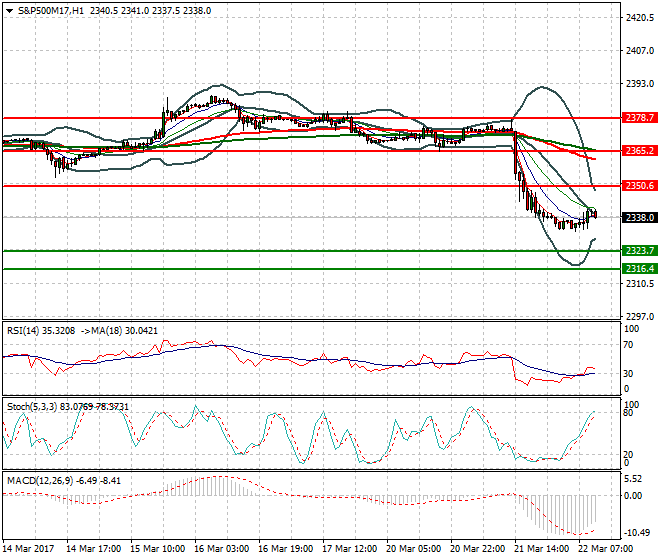Click the RSI(14) 35.3208 indicator label
The width and height of the screenshot is (660, 560).
point(41,331)
